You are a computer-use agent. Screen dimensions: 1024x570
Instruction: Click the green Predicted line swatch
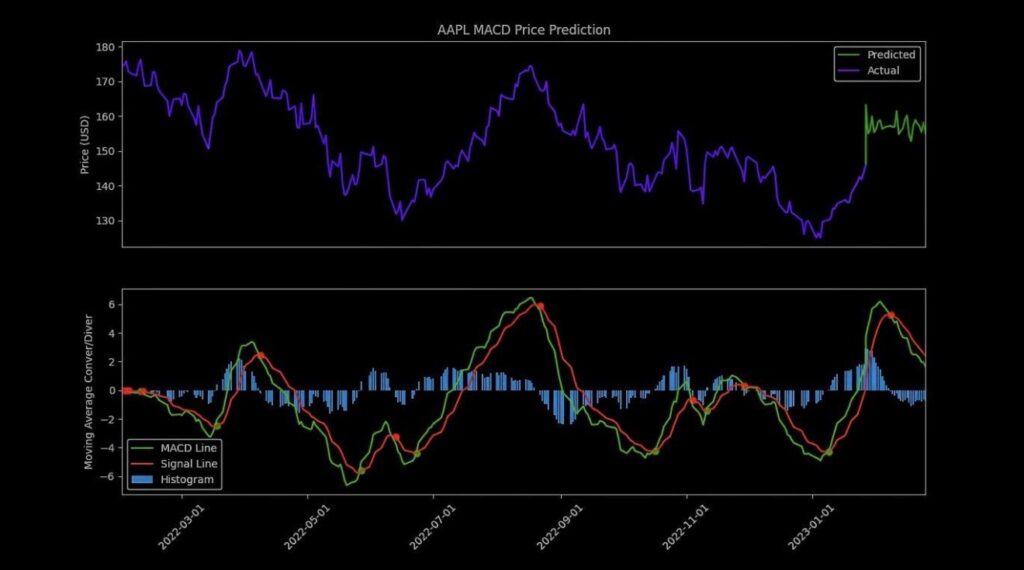[x=848, y=55]
